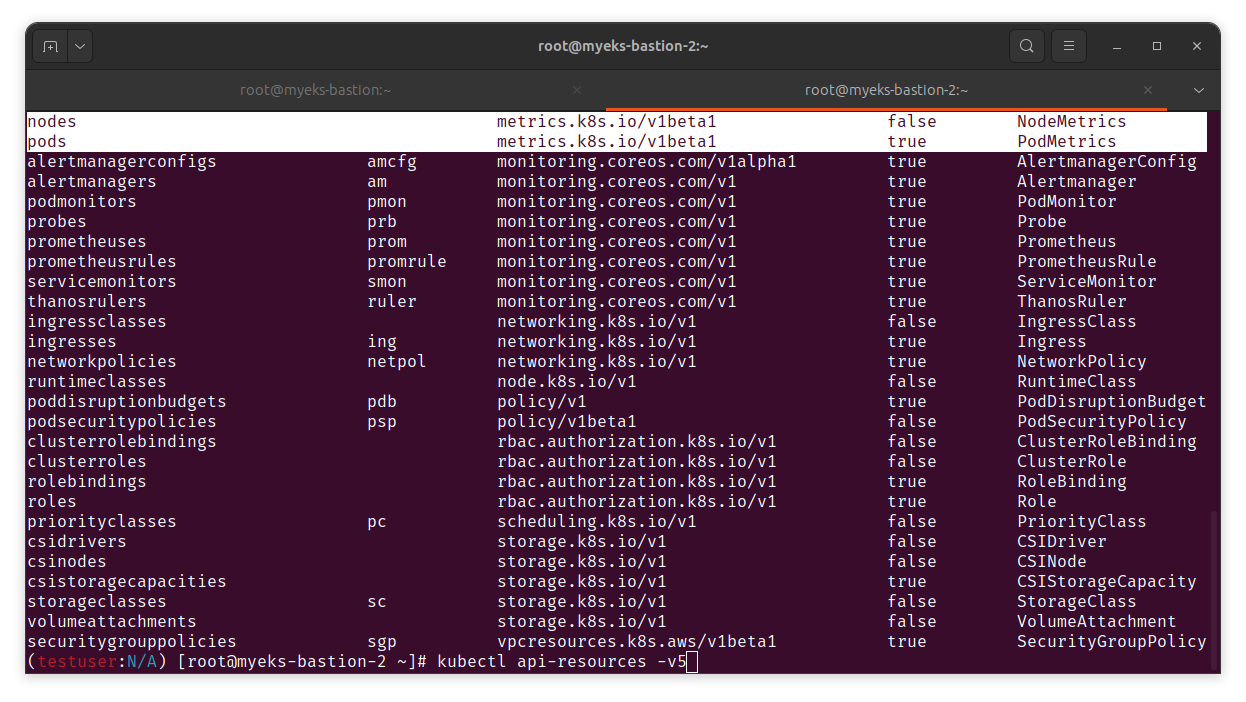
Task: Click the 'prometheuses' resource name
Action: 87,241
